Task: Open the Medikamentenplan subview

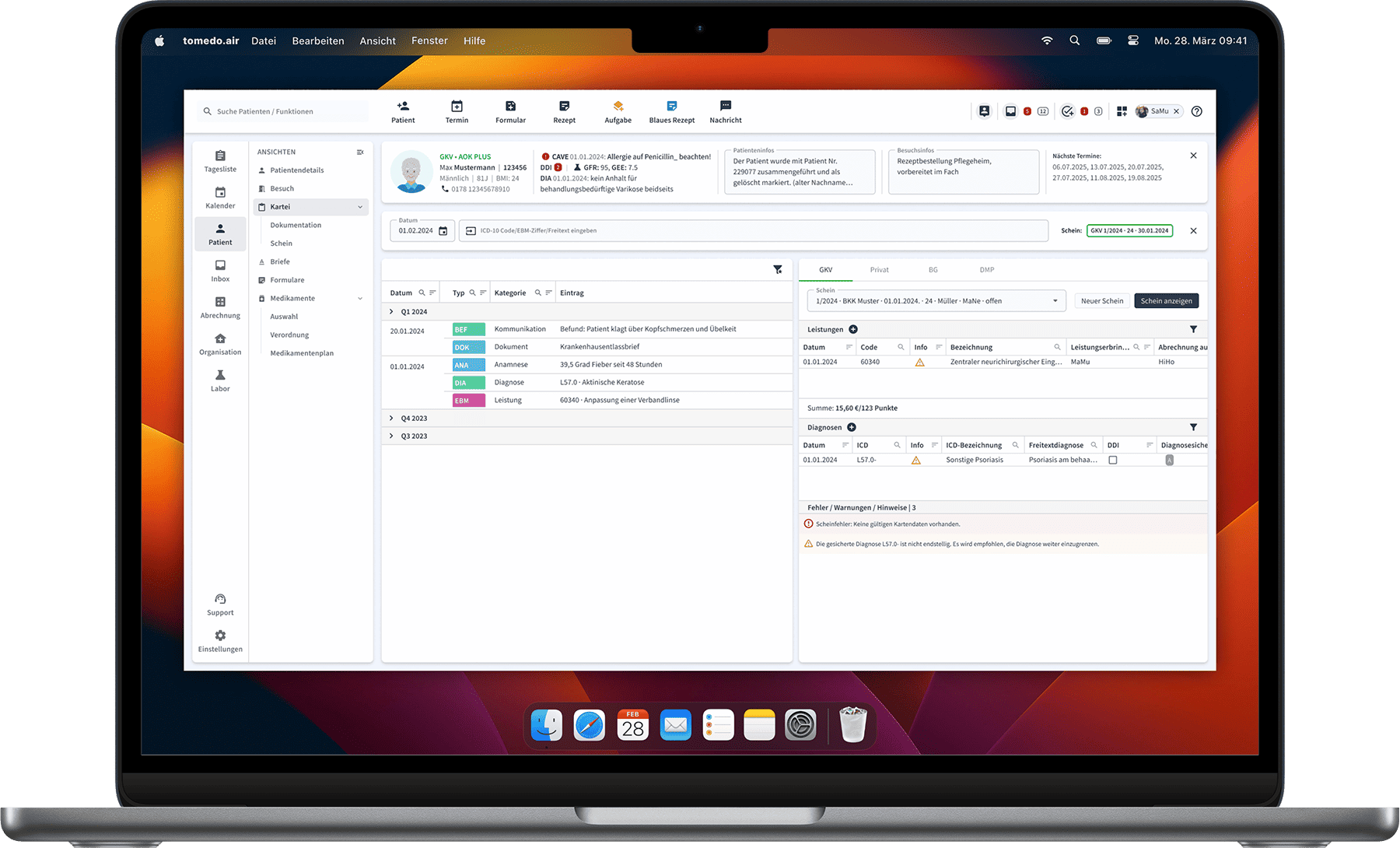Action: (x=302, y=353)
